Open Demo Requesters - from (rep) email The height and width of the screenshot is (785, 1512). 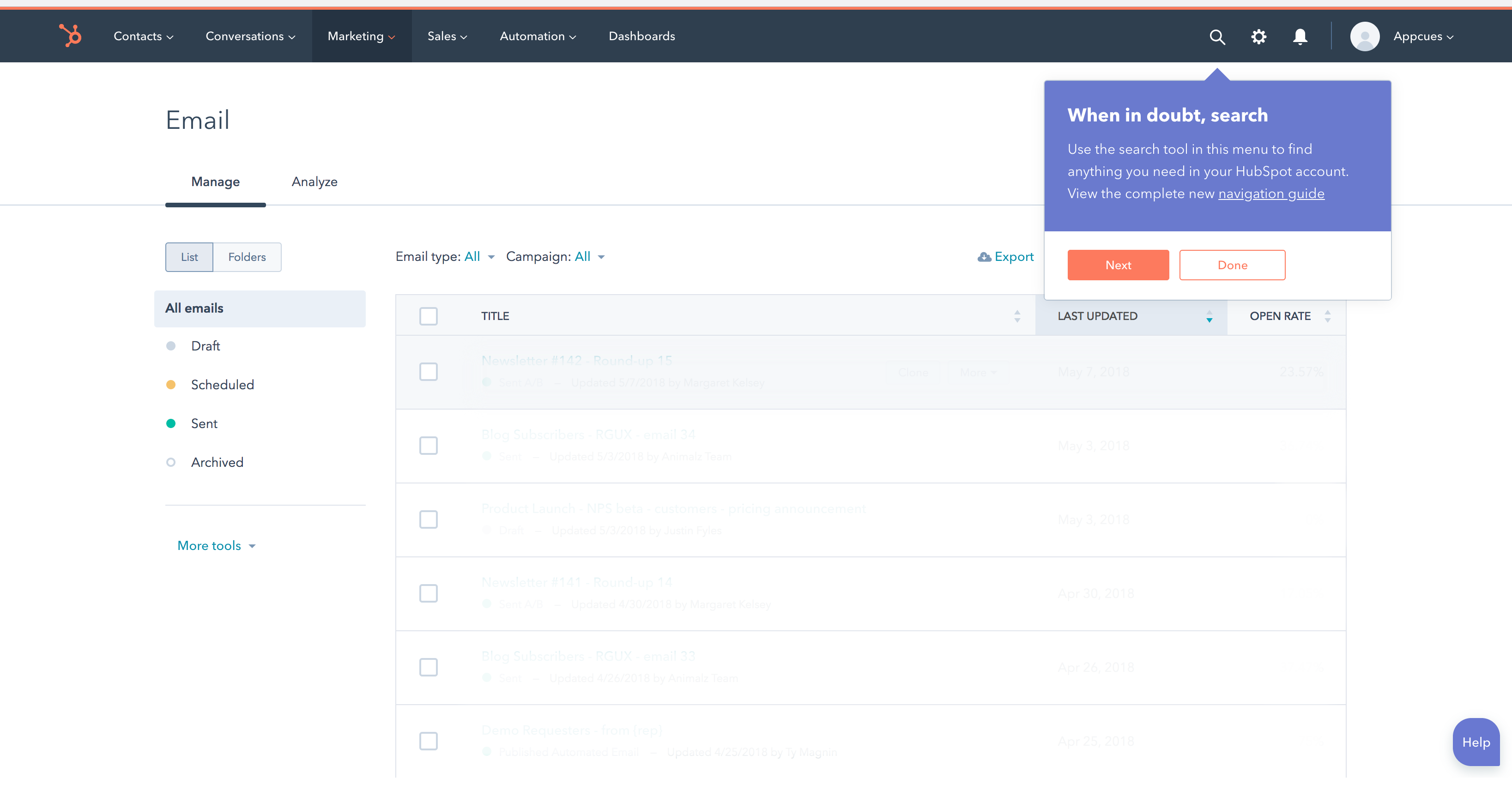pyautogui.click(x=571, y=731)
